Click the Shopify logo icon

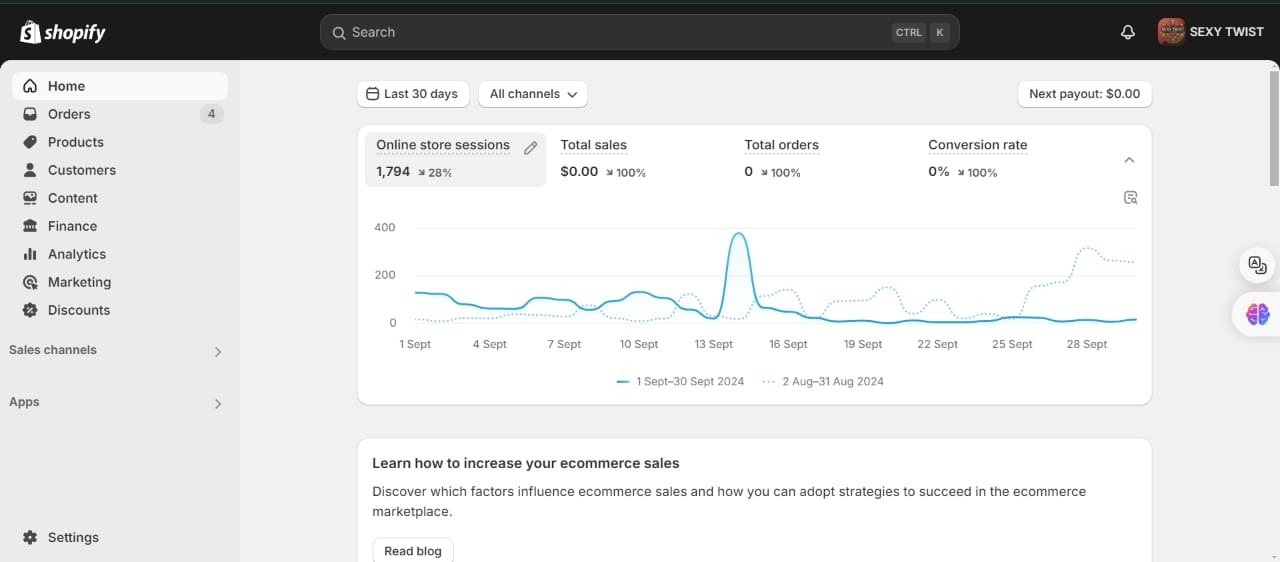[31, 32]
